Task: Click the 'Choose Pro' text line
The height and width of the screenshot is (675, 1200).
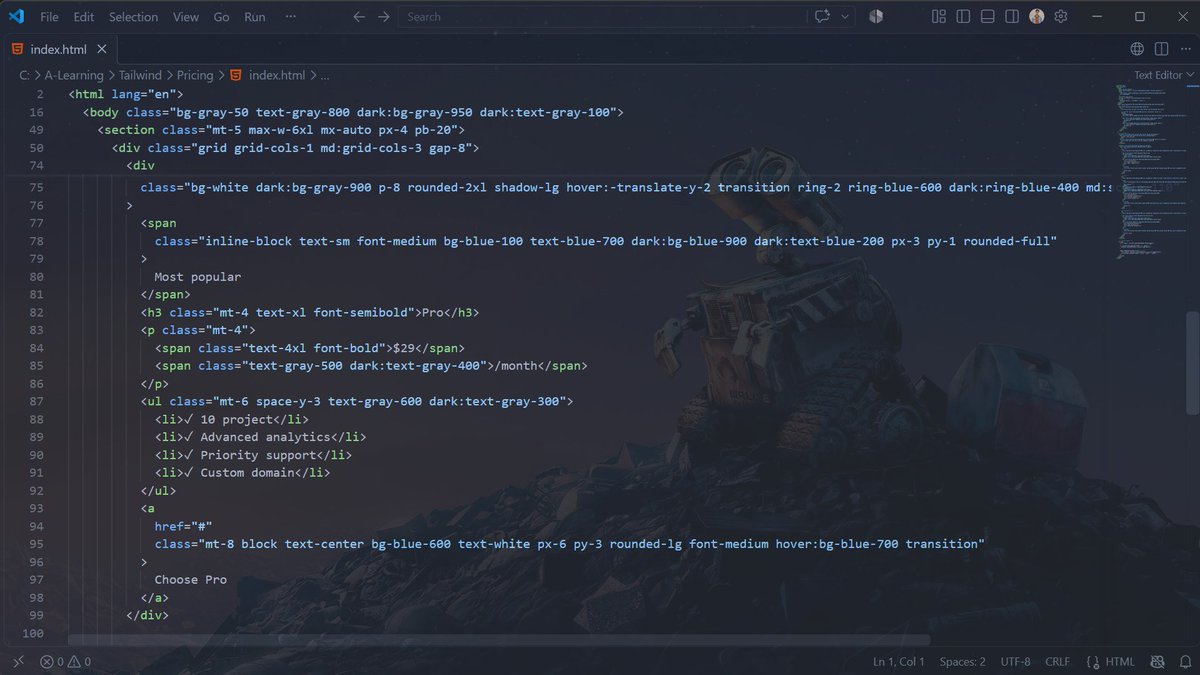Action: pos(191,580)
